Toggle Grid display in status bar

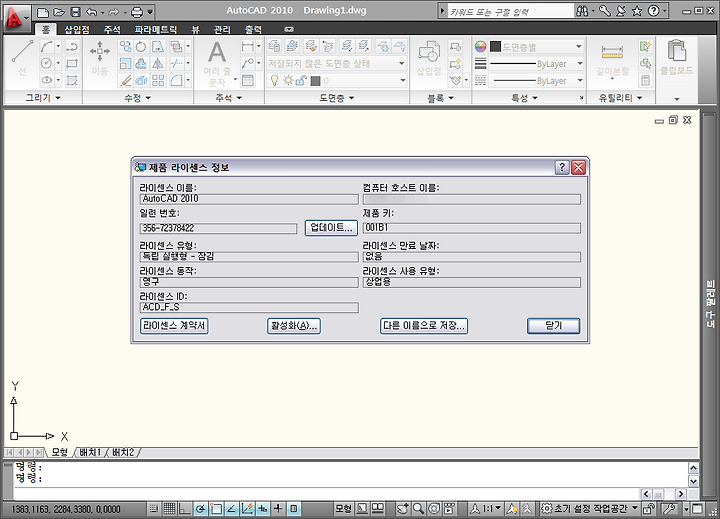pos(169,509)
